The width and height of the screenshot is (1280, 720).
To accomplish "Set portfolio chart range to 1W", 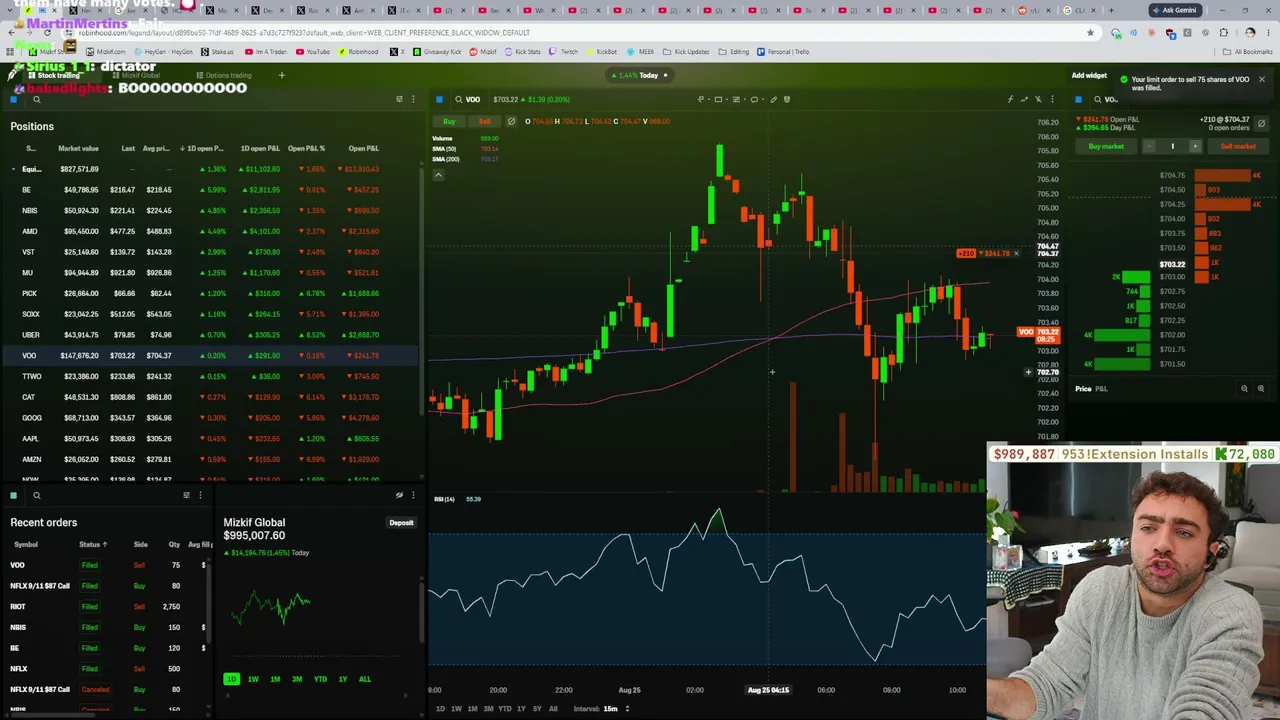I will click(253, 679).
